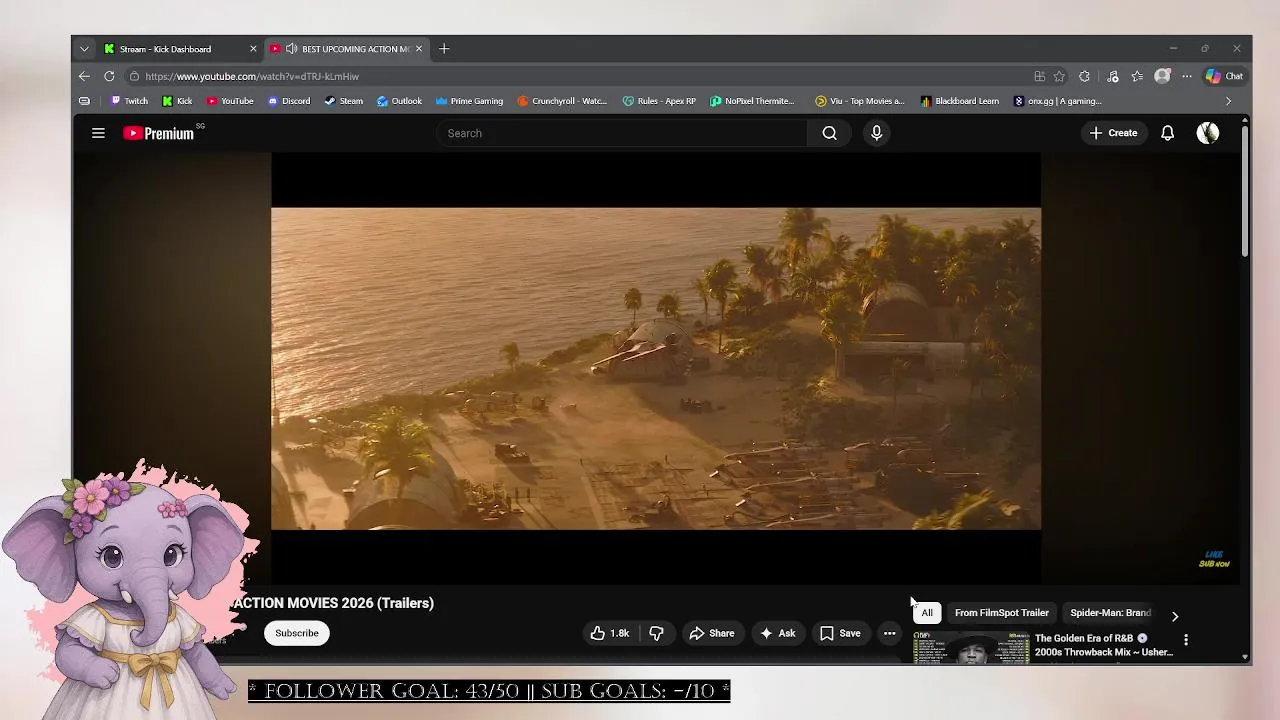
Task: Mute the tab via its speaker icon
Action: click(291, 49)
